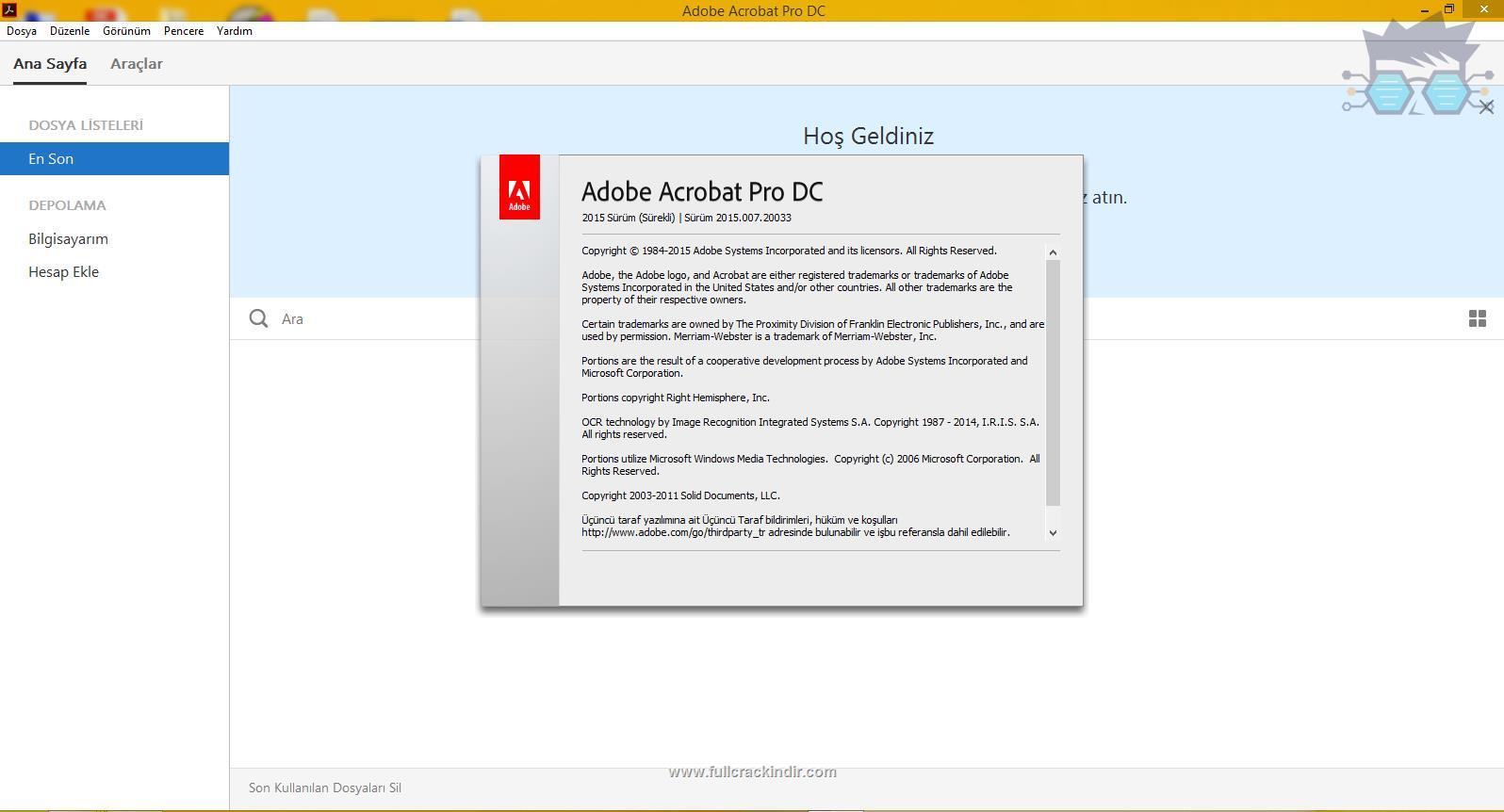Screen dimensions: 1504x812
Task: Restore down the Acrobat window
Action: coord(1449,9)
